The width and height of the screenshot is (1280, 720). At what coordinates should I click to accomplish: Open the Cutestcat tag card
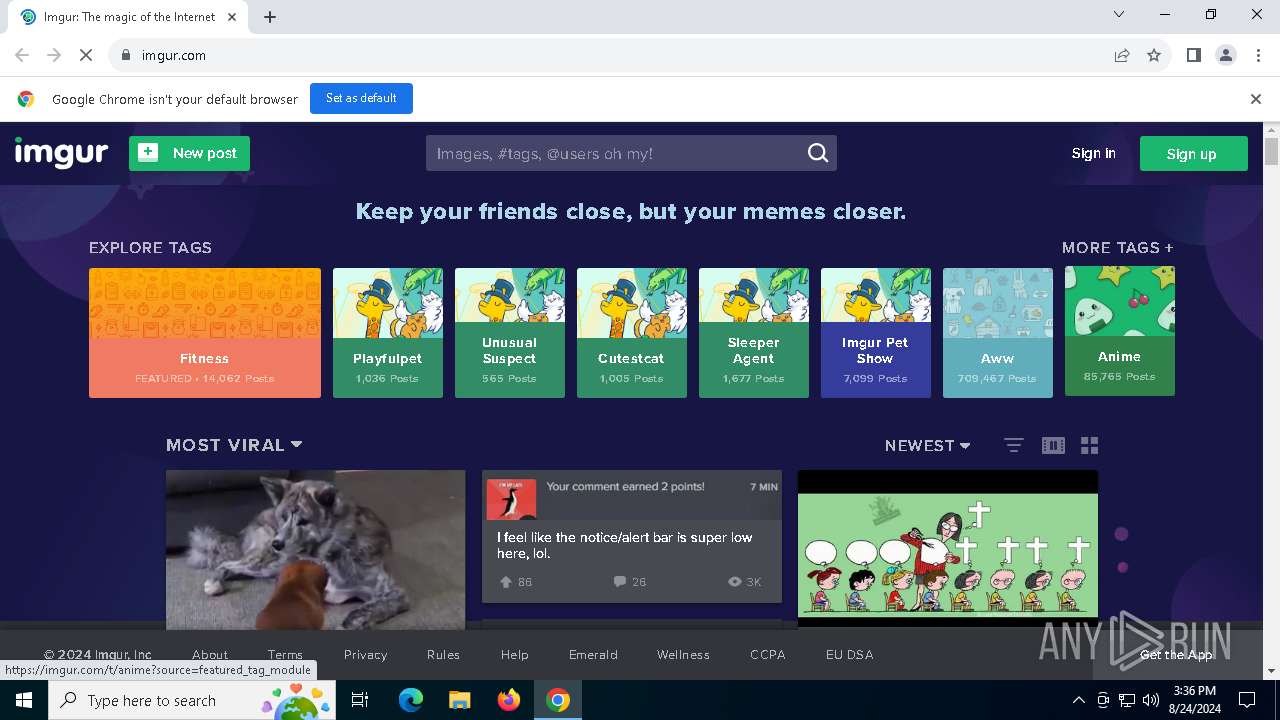click(x=632, y=333)
